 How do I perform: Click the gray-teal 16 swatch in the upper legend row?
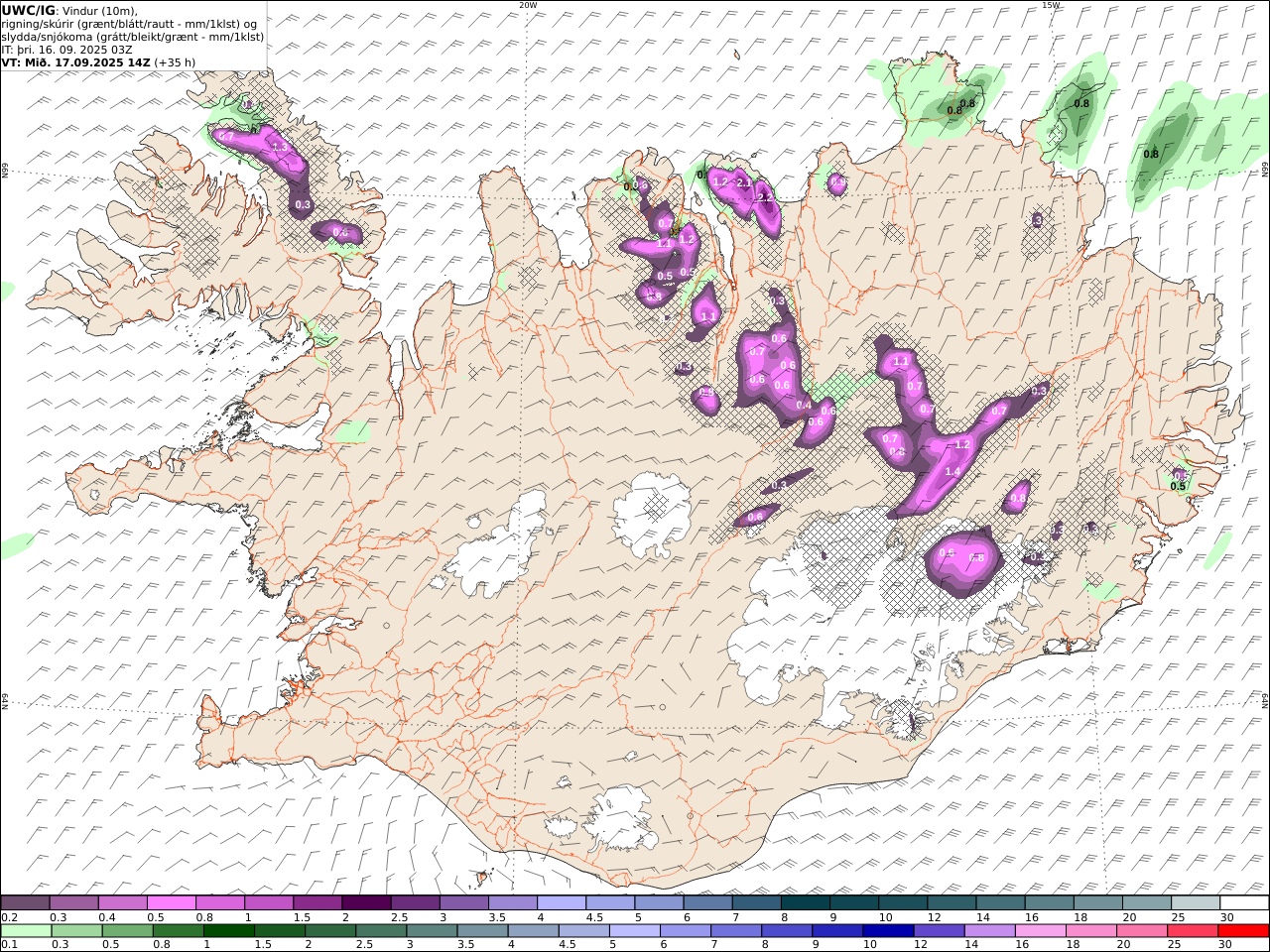click(x=1049, y=902)
